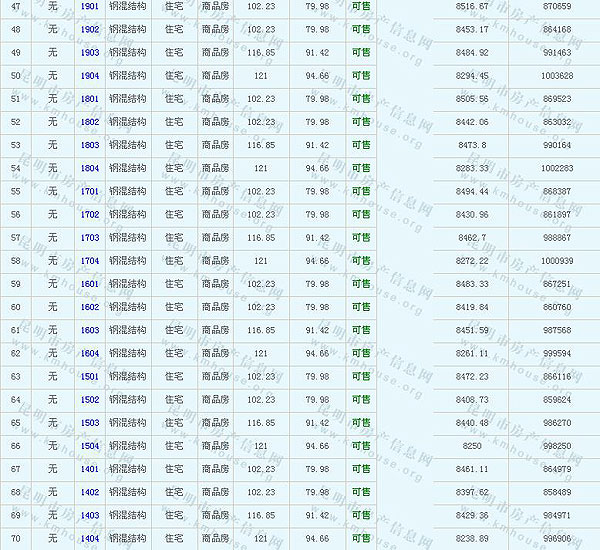The height and width of the screenshot is (550, 600).
Task: Open the 1603 unit link
Action: 90,330
